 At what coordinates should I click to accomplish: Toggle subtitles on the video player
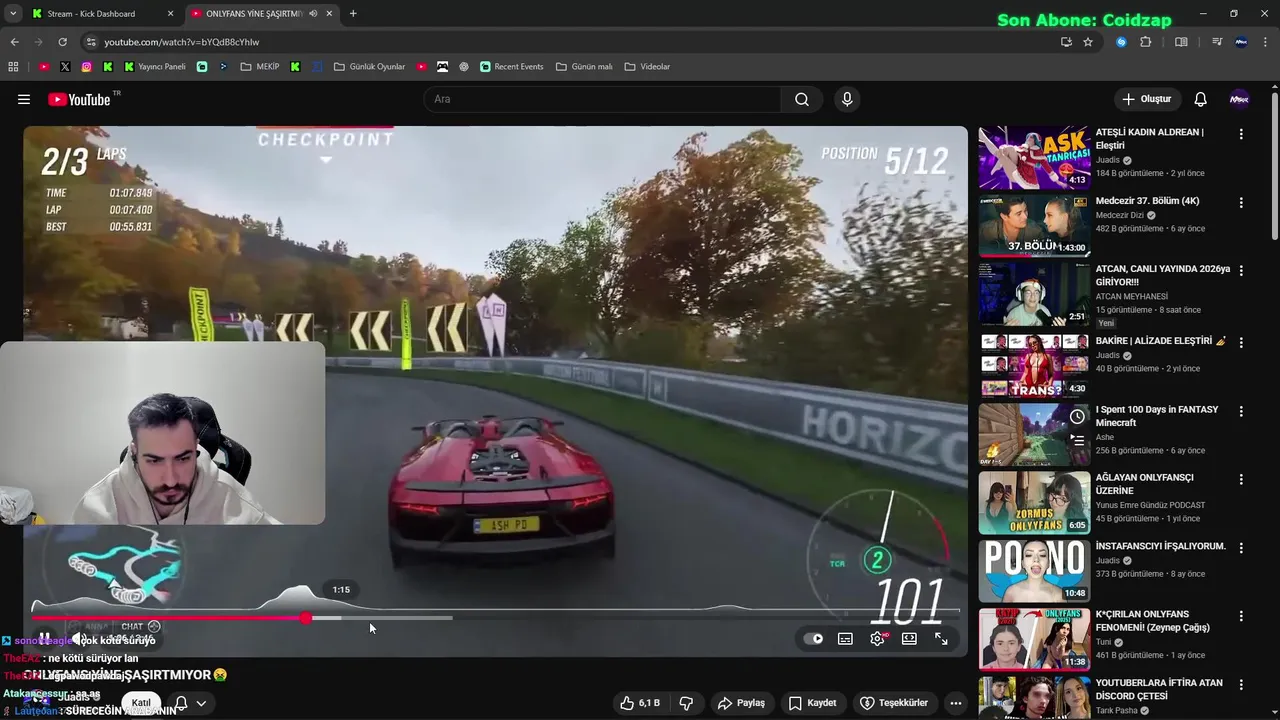pyautogui.click(x=845, y=639)
